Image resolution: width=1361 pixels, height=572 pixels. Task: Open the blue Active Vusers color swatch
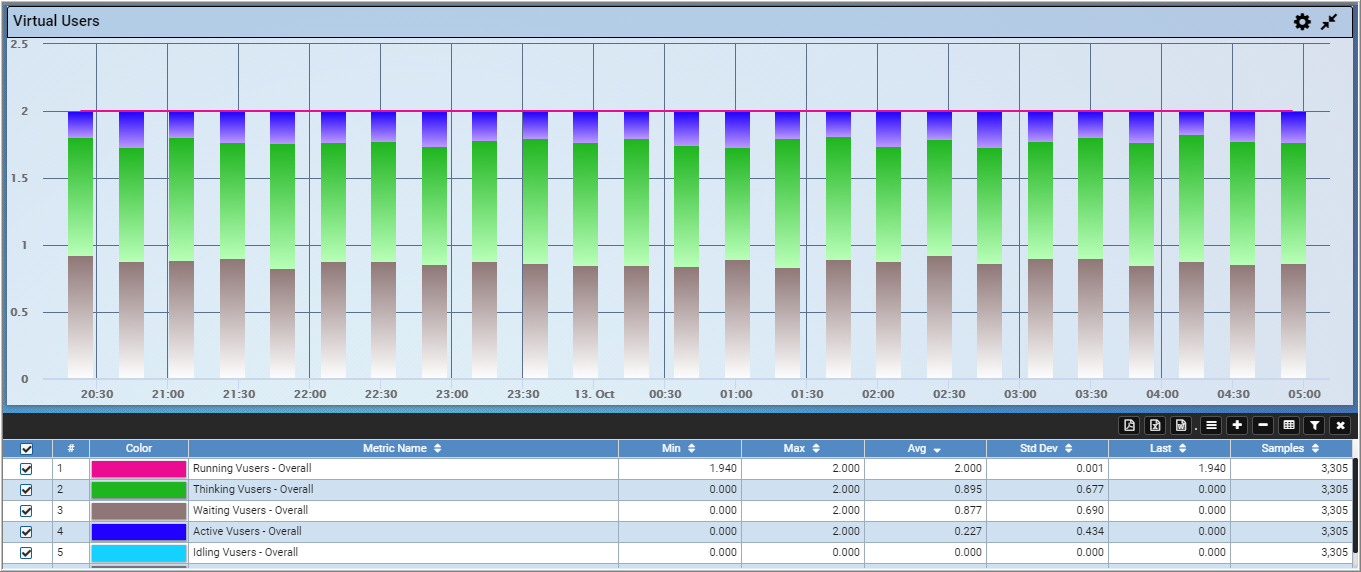click(x=139, y=531)
